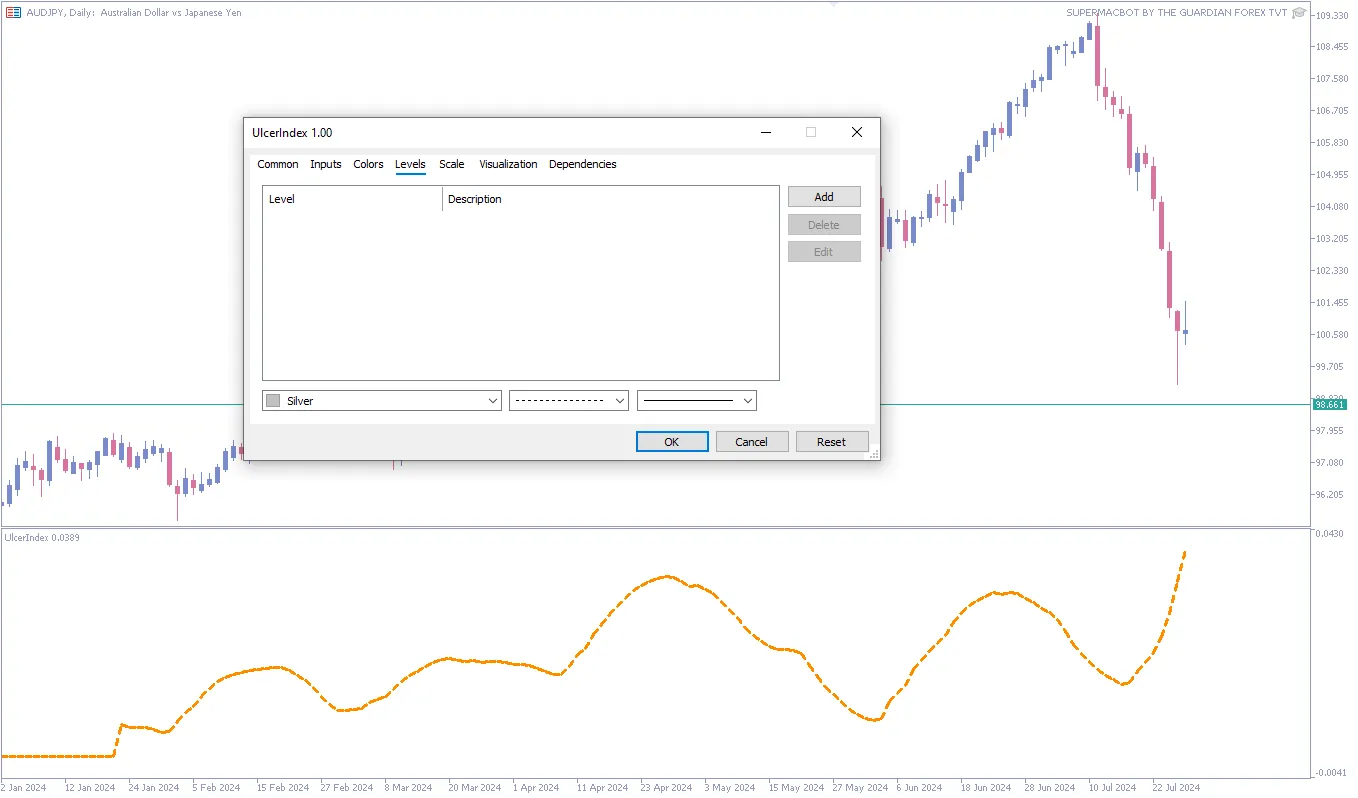
Task: Switch to the Dependencies tab
Action: click(x=583, y=164)
